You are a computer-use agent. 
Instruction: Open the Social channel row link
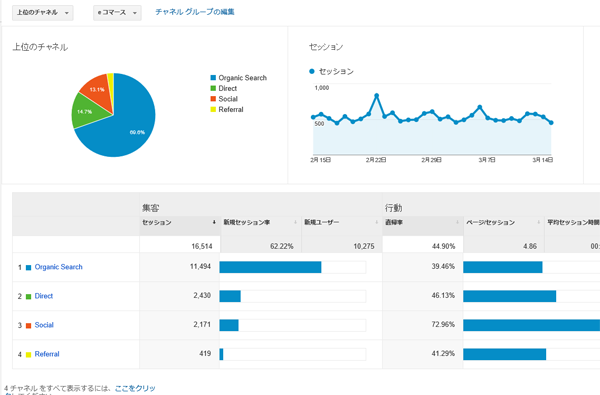44,325
